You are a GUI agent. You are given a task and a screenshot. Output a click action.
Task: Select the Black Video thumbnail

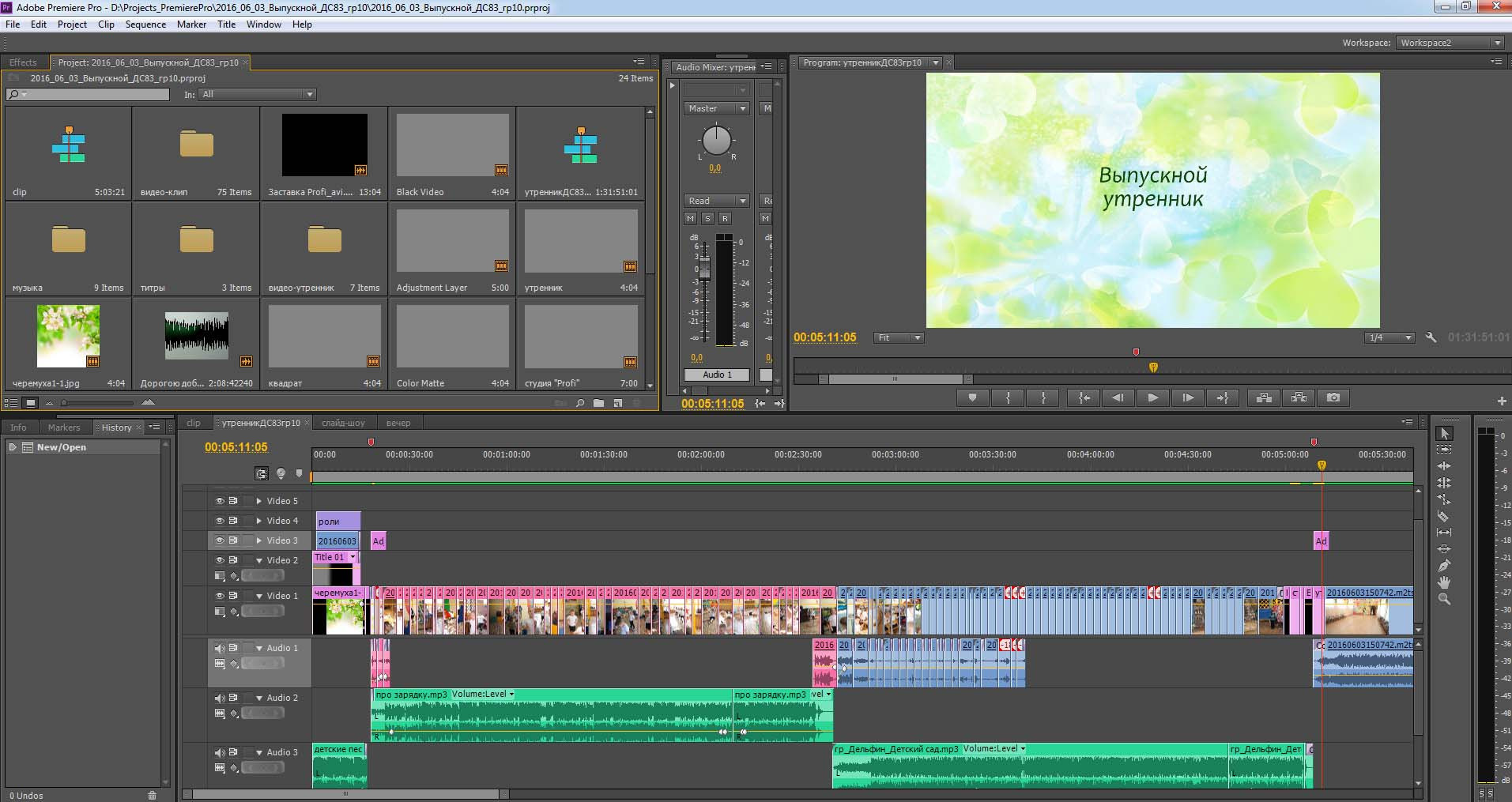tap(452, 145)
